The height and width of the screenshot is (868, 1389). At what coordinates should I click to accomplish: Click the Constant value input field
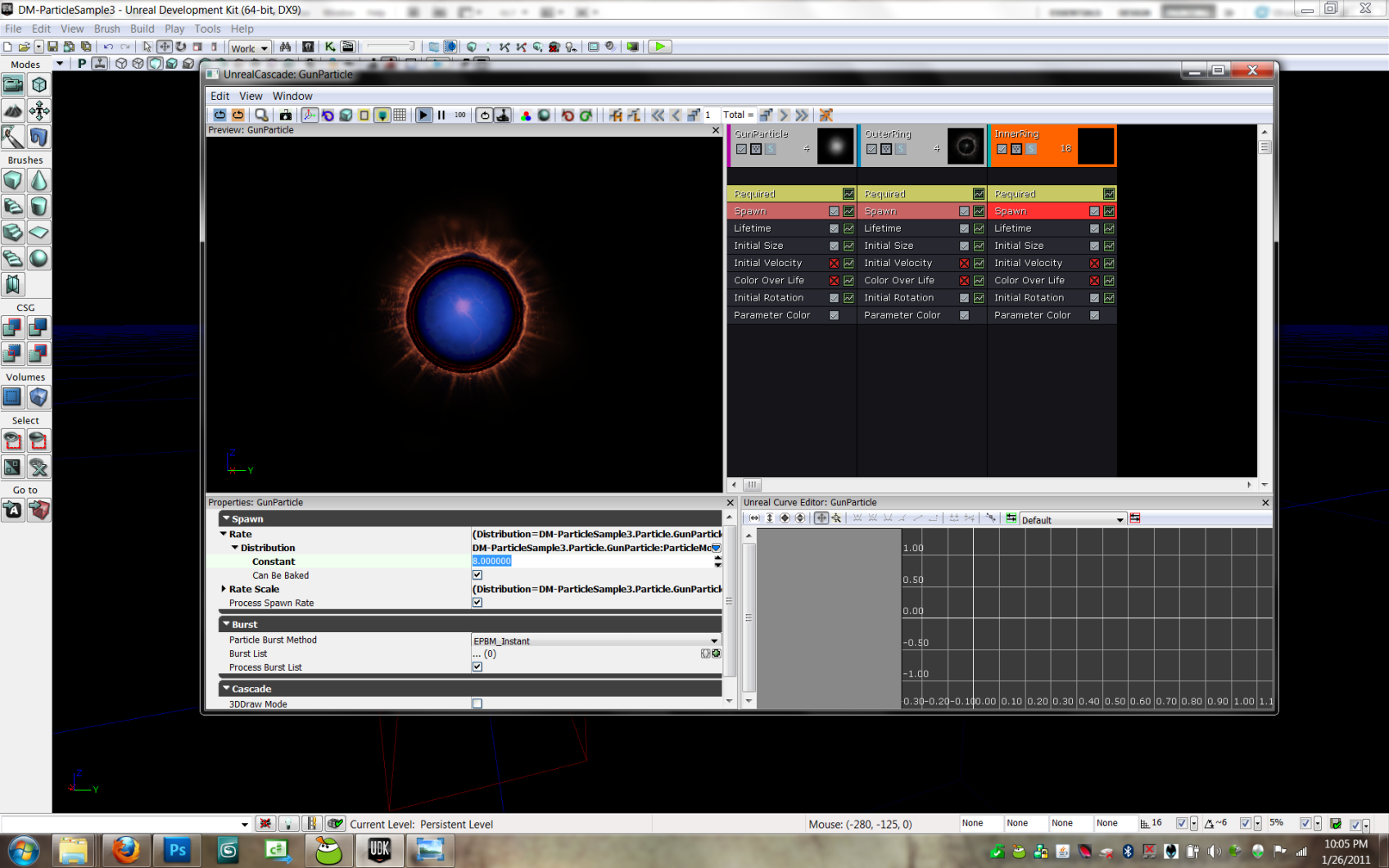[592, 562]
